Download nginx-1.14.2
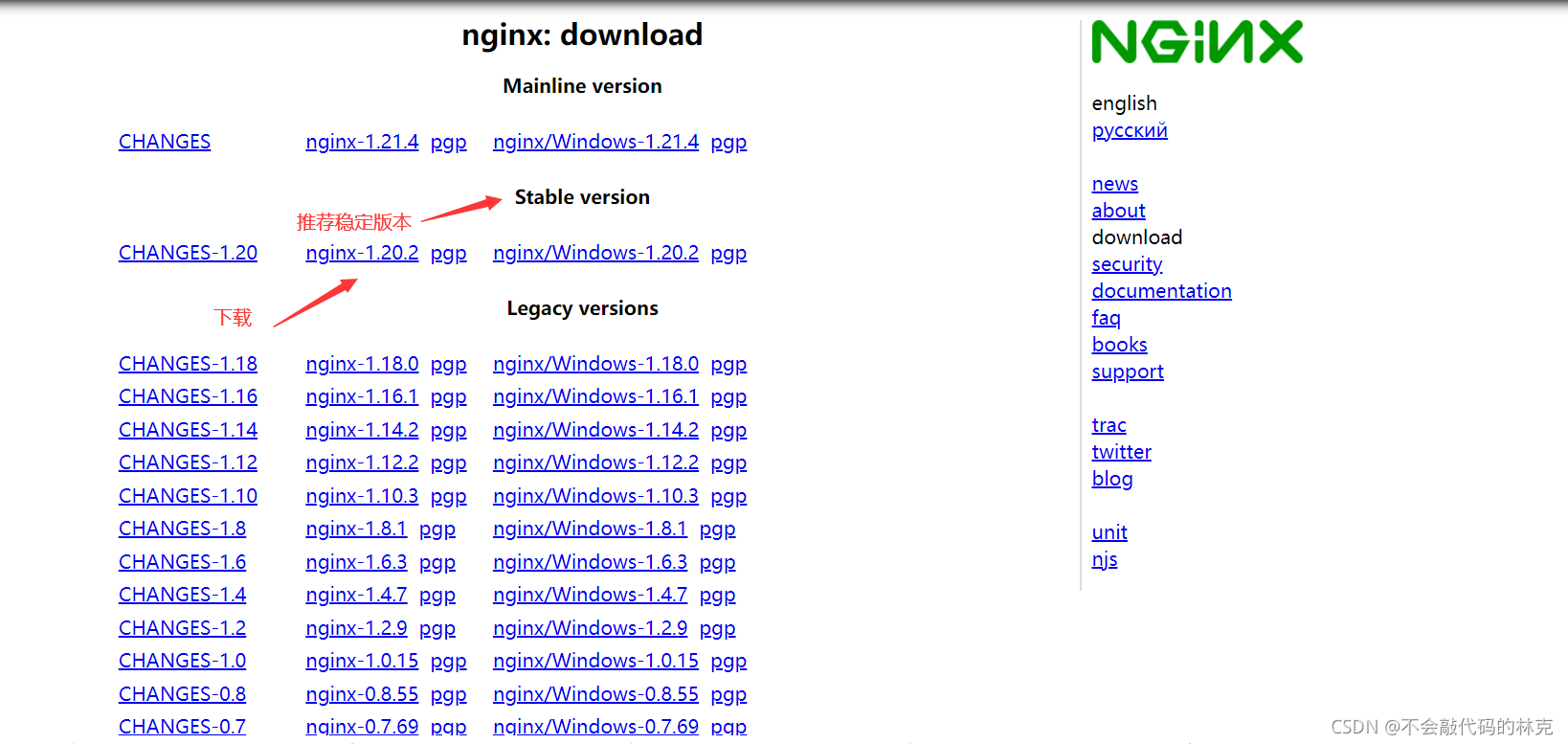 [x=362, y=430]
